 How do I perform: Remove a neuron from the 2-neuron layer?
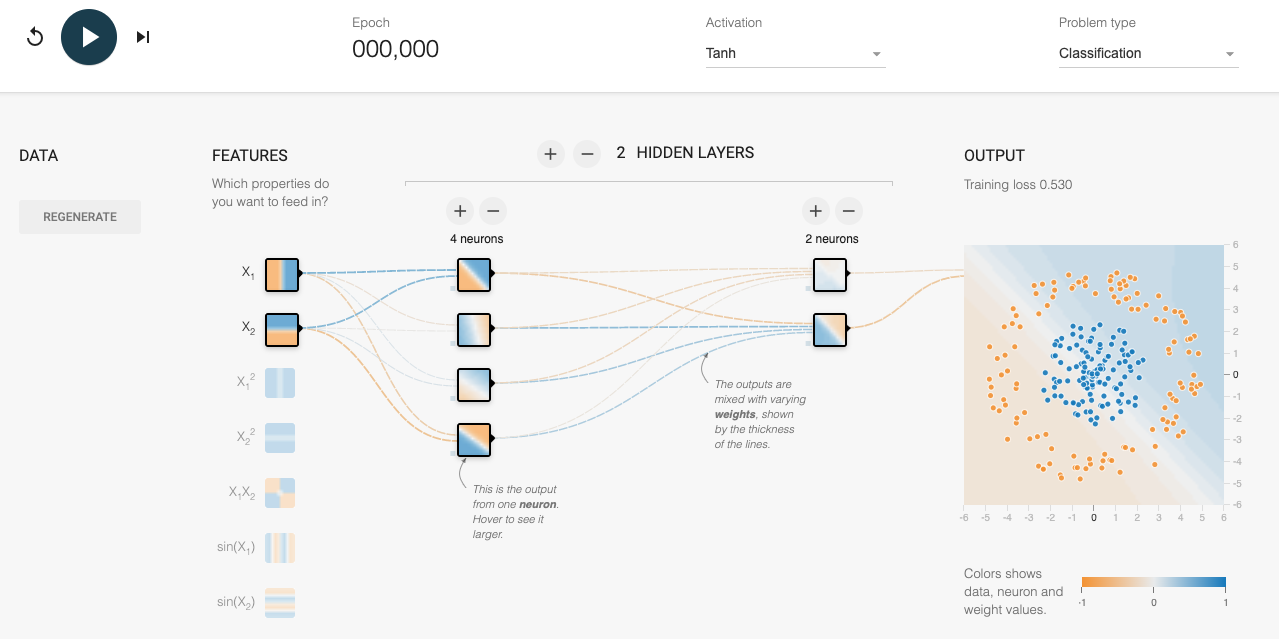click(x=849, y=211)
